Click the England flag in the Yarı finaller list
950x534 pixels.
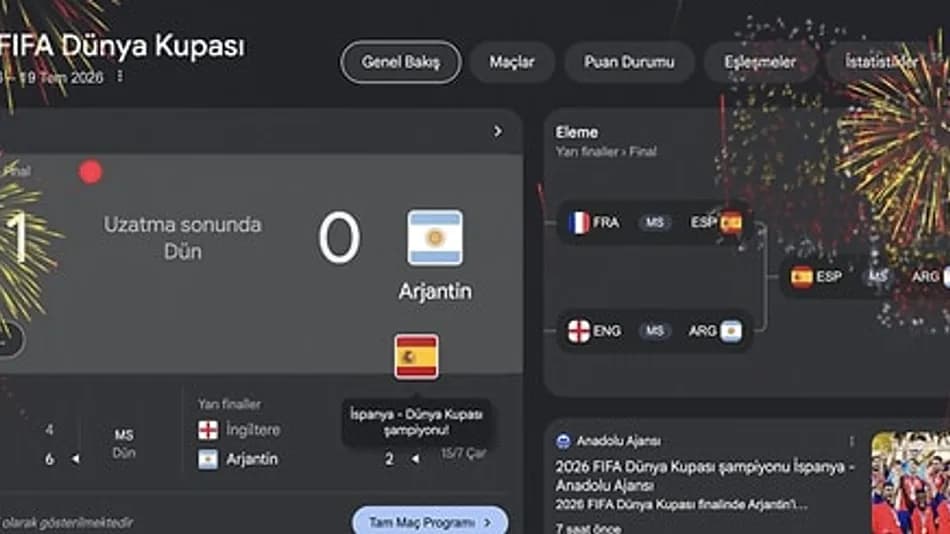(x=208, y=430)
